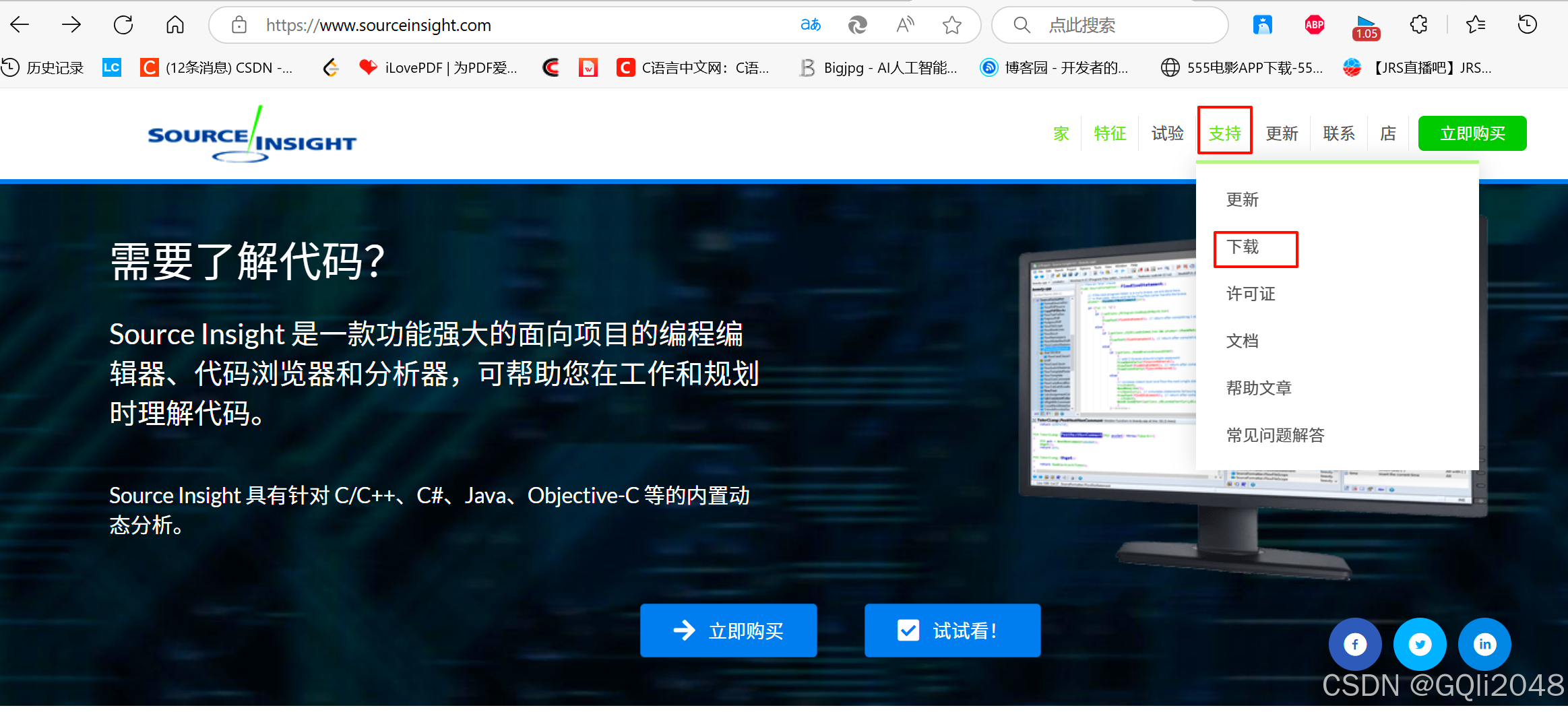
Task: Open the C语言中文网 bookmark
Action: coord(693,67)
